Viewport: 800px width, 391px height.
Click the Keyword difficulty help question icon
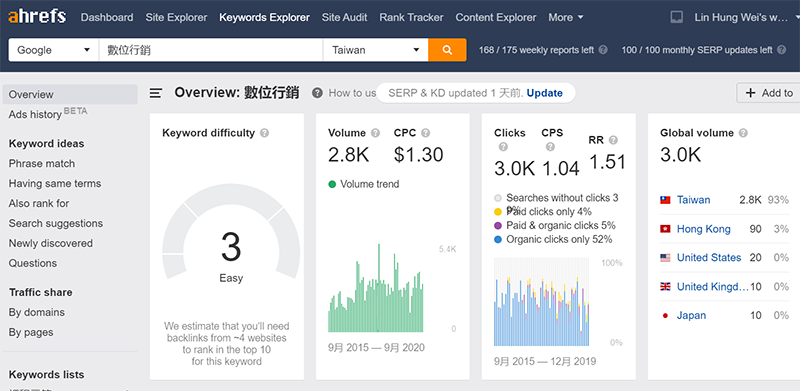click(x=264, y=133)
